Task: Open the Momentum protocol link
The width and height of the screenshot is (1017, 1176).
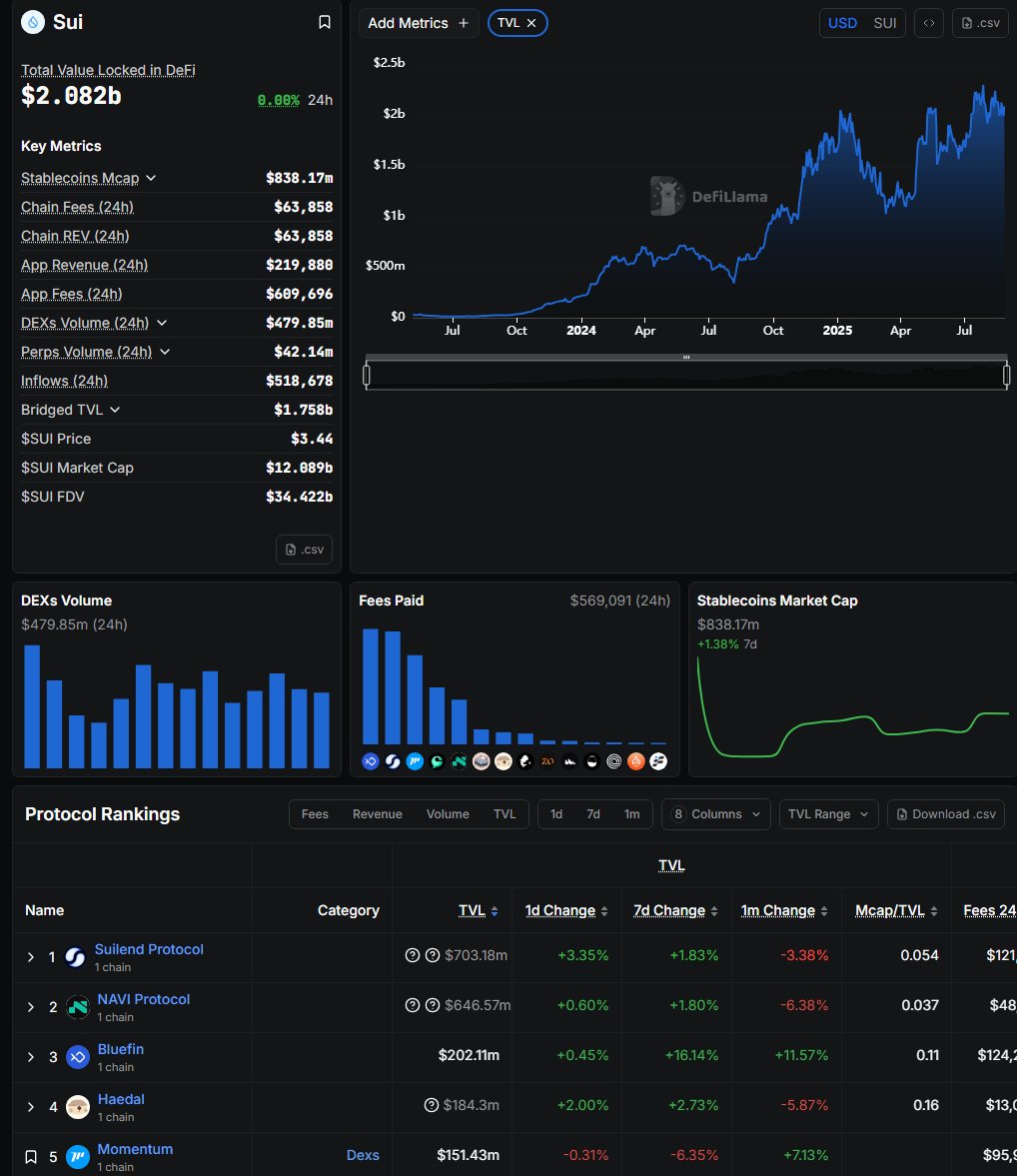Action: click(135, 1149)
